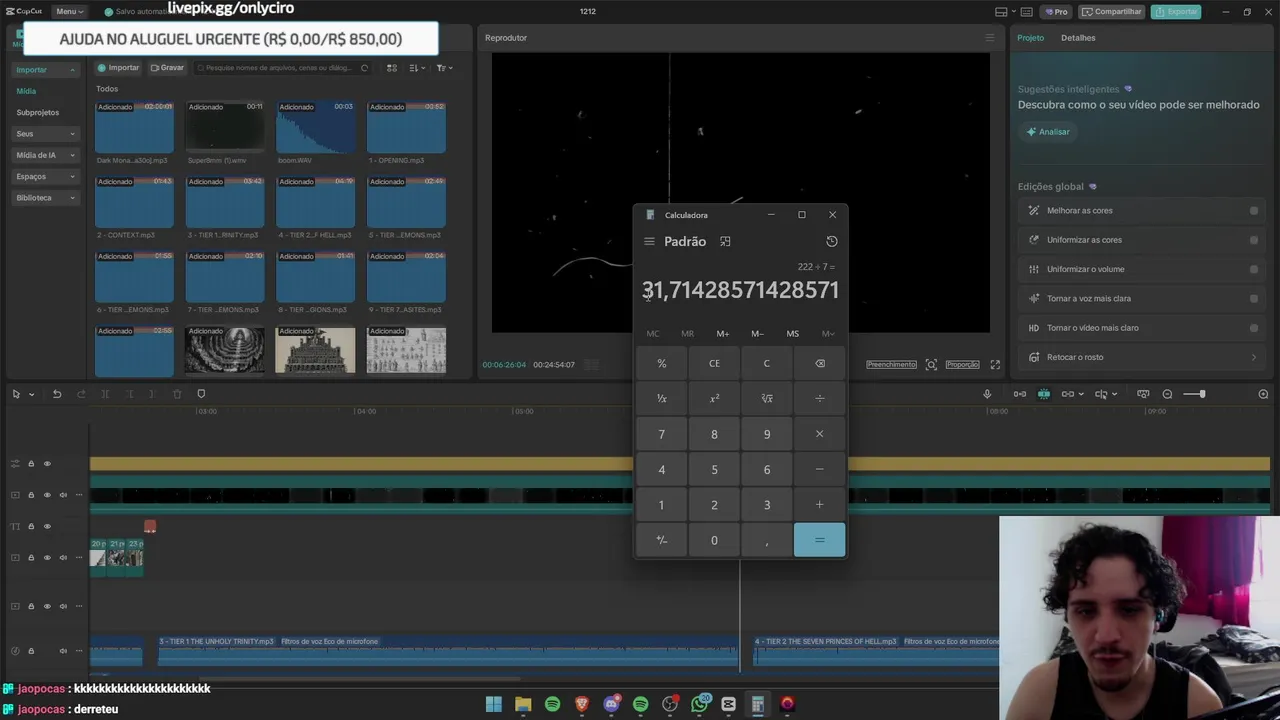Switch to the Projeto tab

pos(1030,38)
